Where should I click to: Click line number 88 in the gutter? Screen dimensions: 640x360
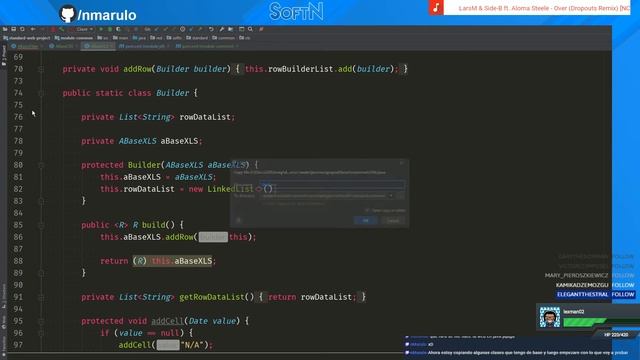tap(18, 261)
